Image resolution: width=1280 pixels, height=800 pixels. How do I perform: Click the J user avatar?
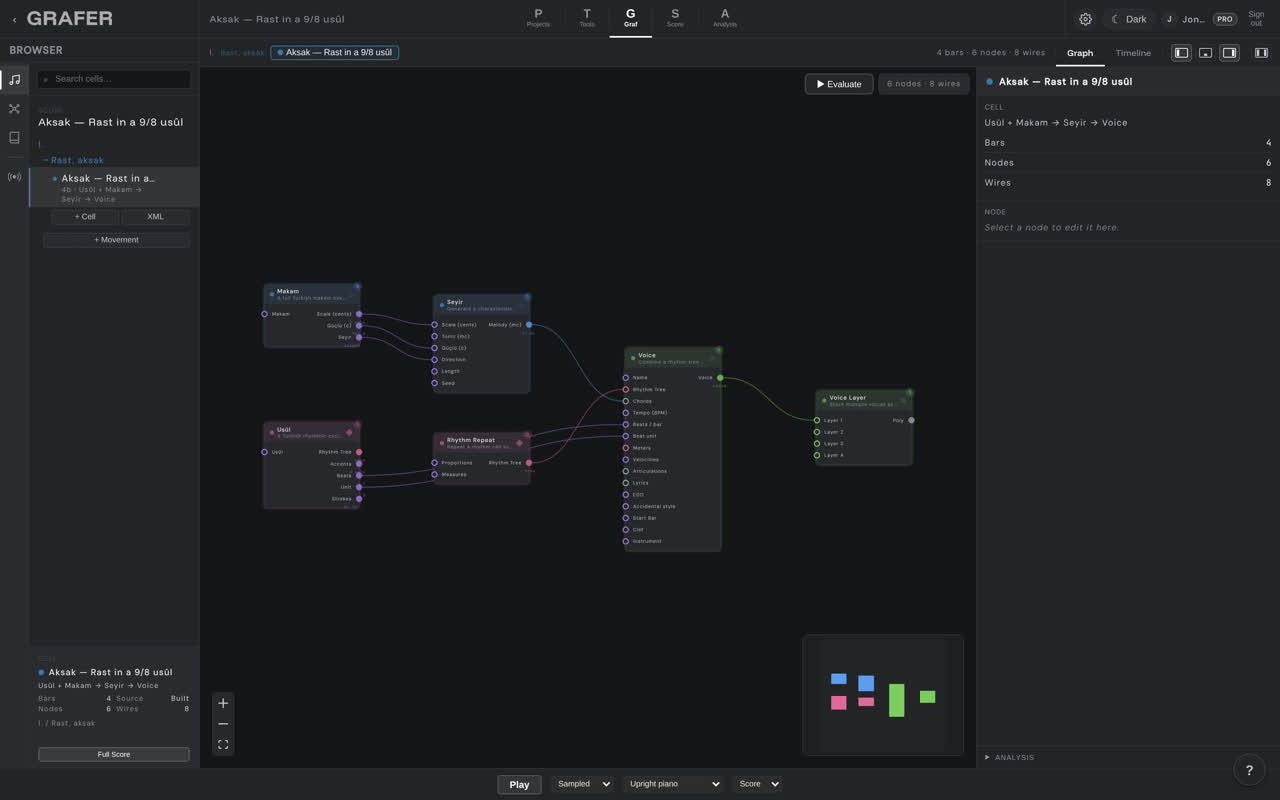tap(1169, 19)
